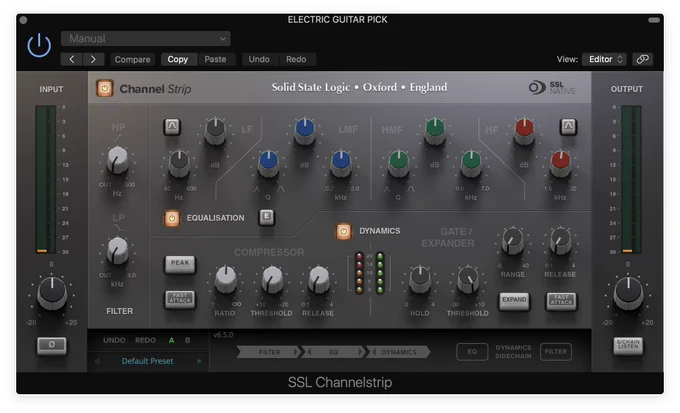Click the LP filter knob
The width and height of the screenshot is (680, 413).
pos(118,250)
